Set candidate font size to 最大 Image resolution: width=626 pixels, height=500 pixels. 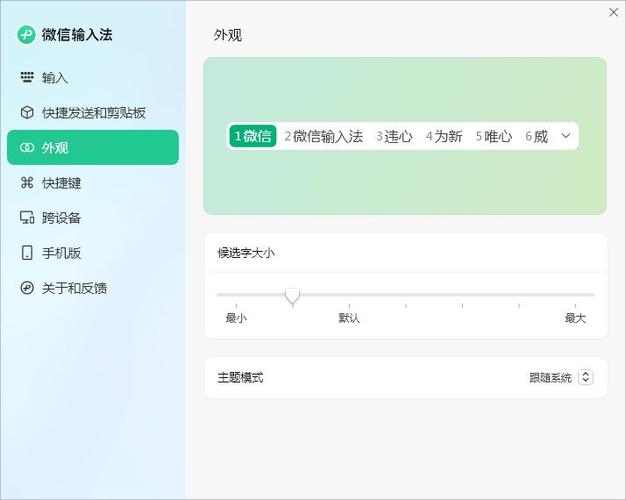tap(575, 318)
